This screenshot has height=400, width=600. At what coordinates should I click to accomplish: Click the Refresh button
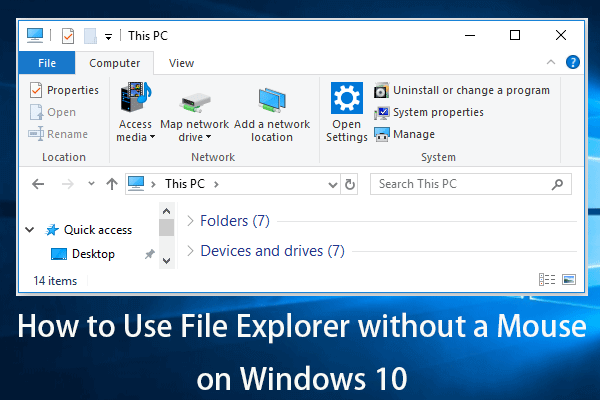[x=349, y=184]
